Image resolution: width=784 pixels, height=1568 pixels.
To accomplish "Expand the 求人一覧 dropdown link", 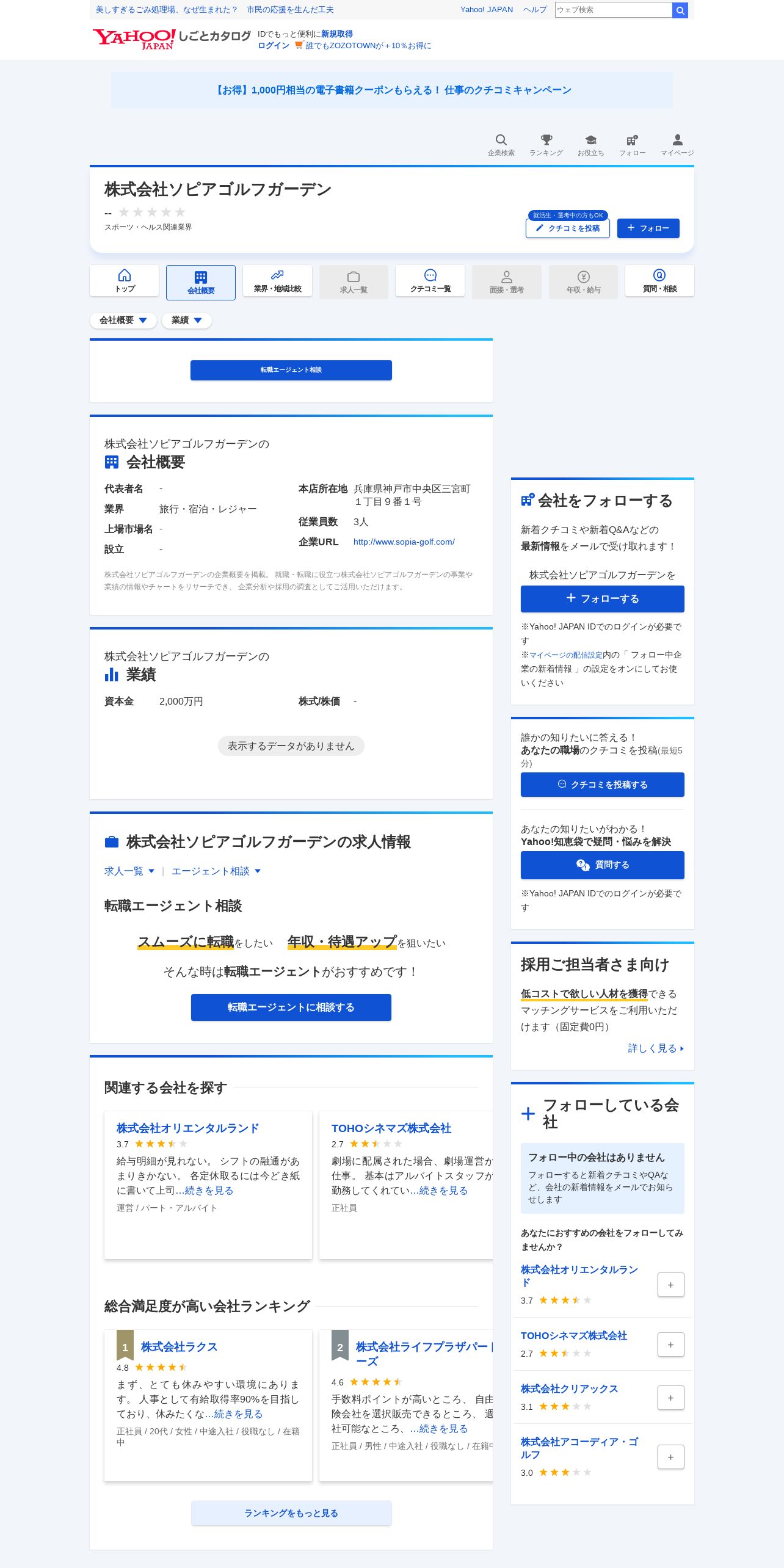I will click(x=129, y=871).
